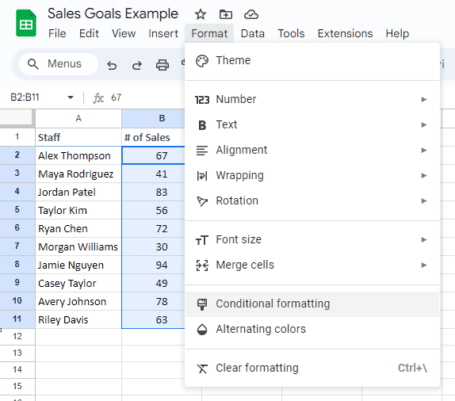Click the Menus search magnifier icon

[33, 64]
